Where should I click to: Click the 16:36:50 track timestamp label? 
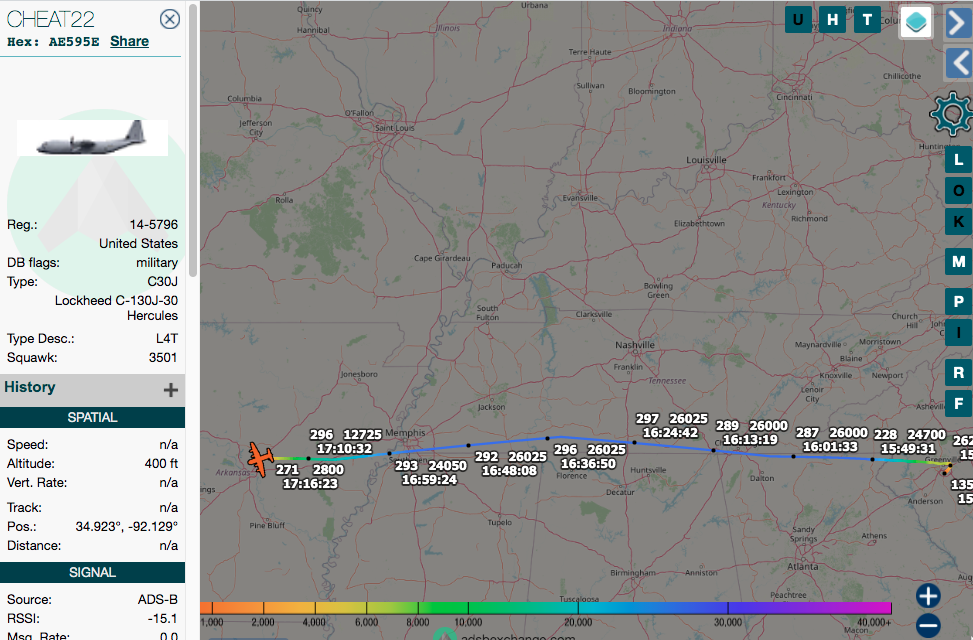click(588, 464)
